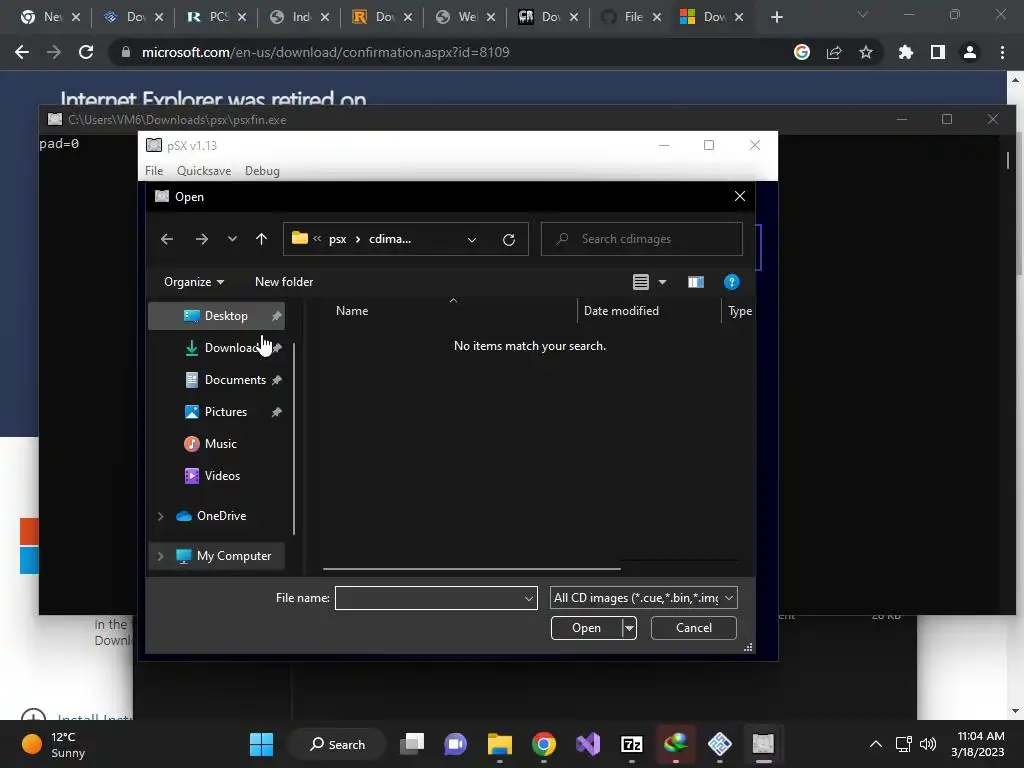The height and width of the screenshot is (768, 1024).
Task: Switch to the Wel Chrome tab
Action: point(465,17)
